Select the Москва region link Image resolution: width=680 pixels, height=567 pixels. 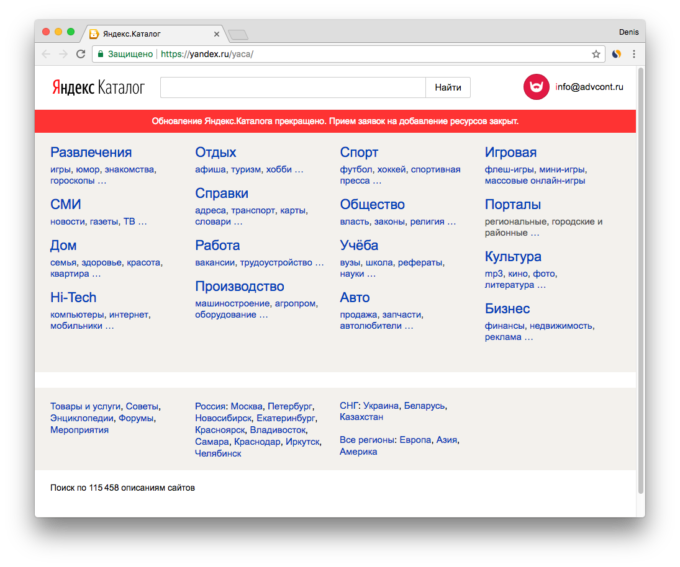pyautogui.click(x=246, y=406)
